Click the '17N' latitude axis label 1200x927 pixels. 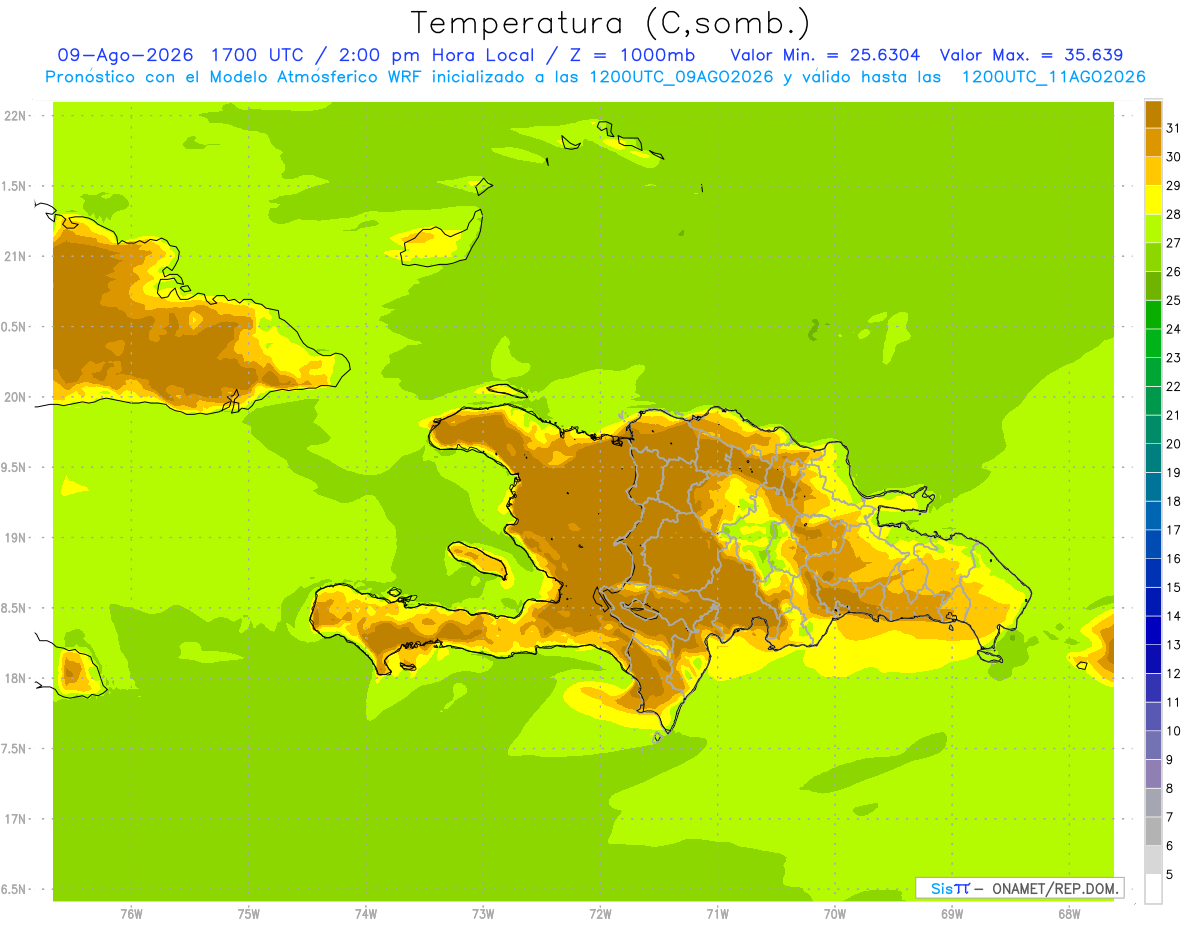[x=15, y=819]
